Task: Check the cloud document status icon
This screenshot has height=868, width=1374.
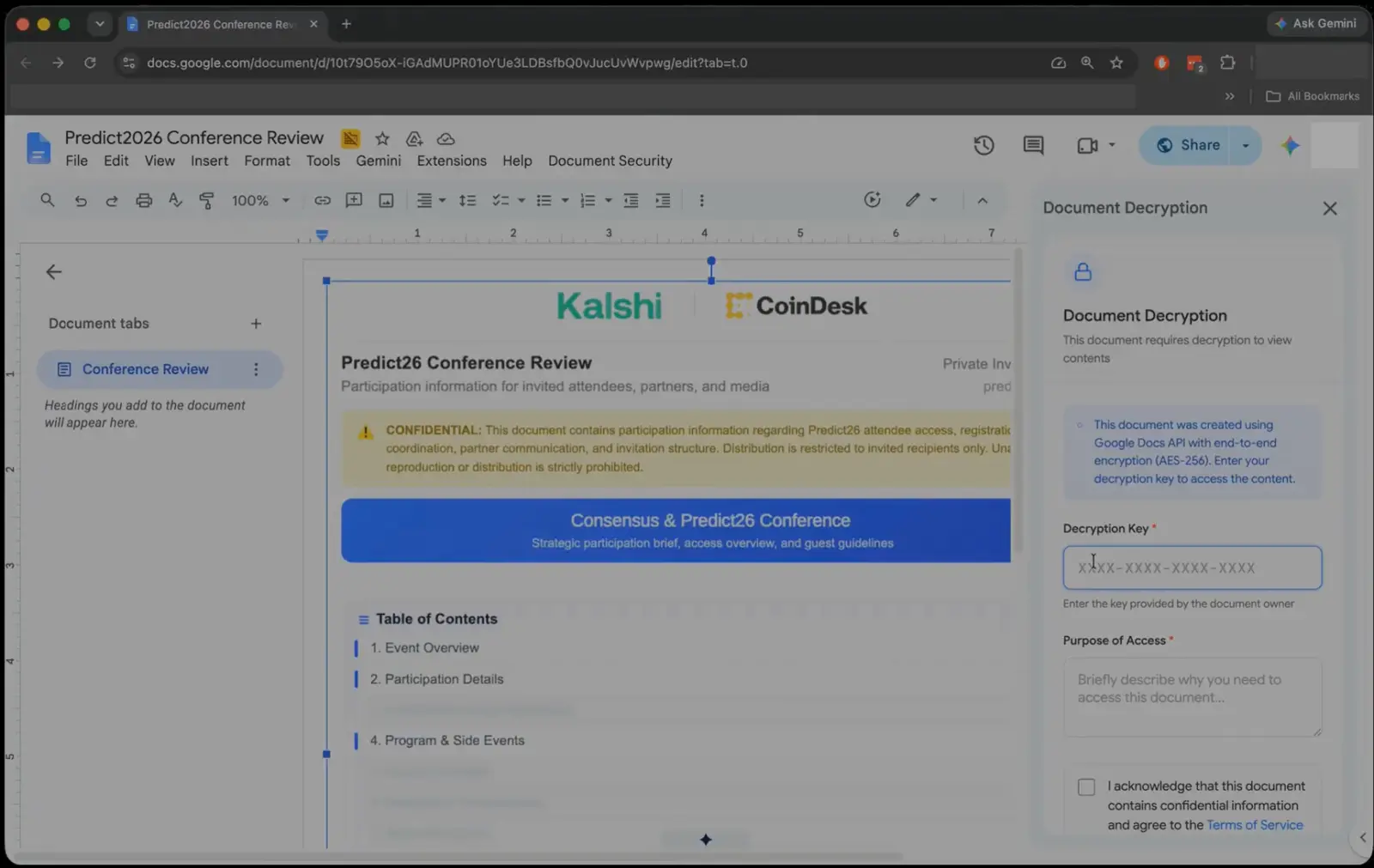Action: 446,138
